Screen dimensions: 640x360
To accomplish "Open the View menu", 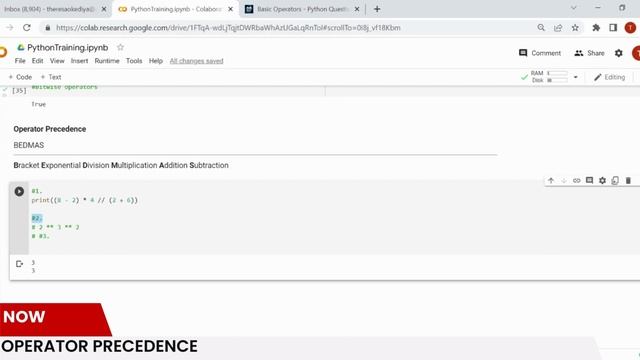I will (57, 61).
